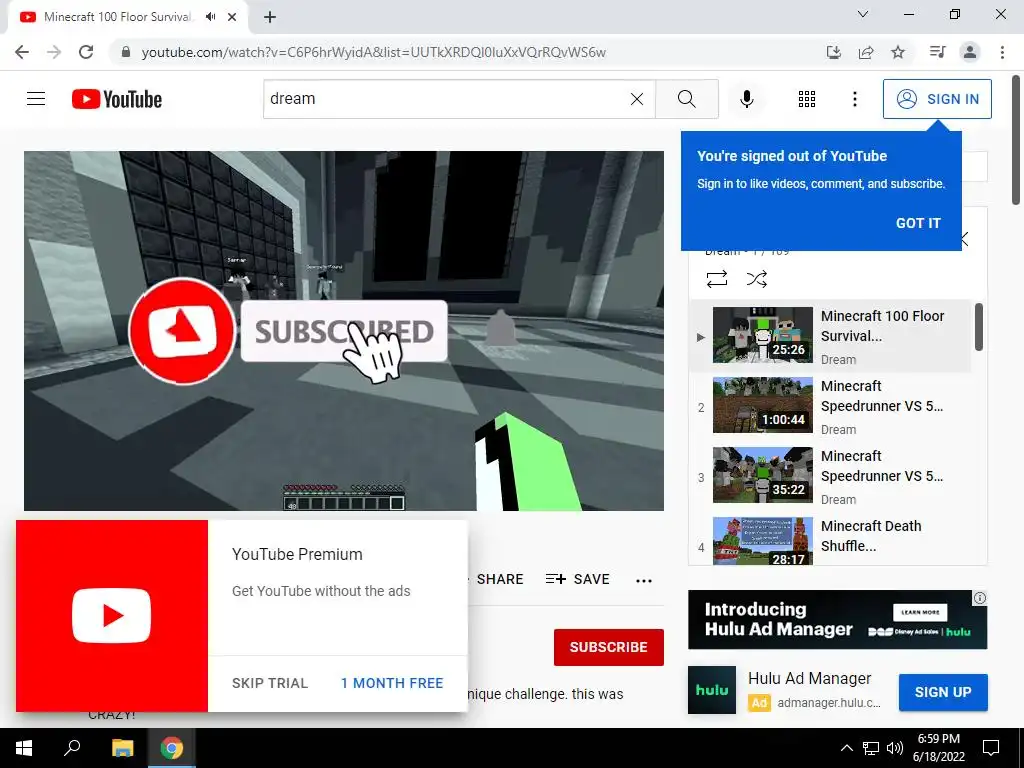Screen dimensions: 1024x768
Task: Click the SHARE button below the video
Action: click(499, 579)
